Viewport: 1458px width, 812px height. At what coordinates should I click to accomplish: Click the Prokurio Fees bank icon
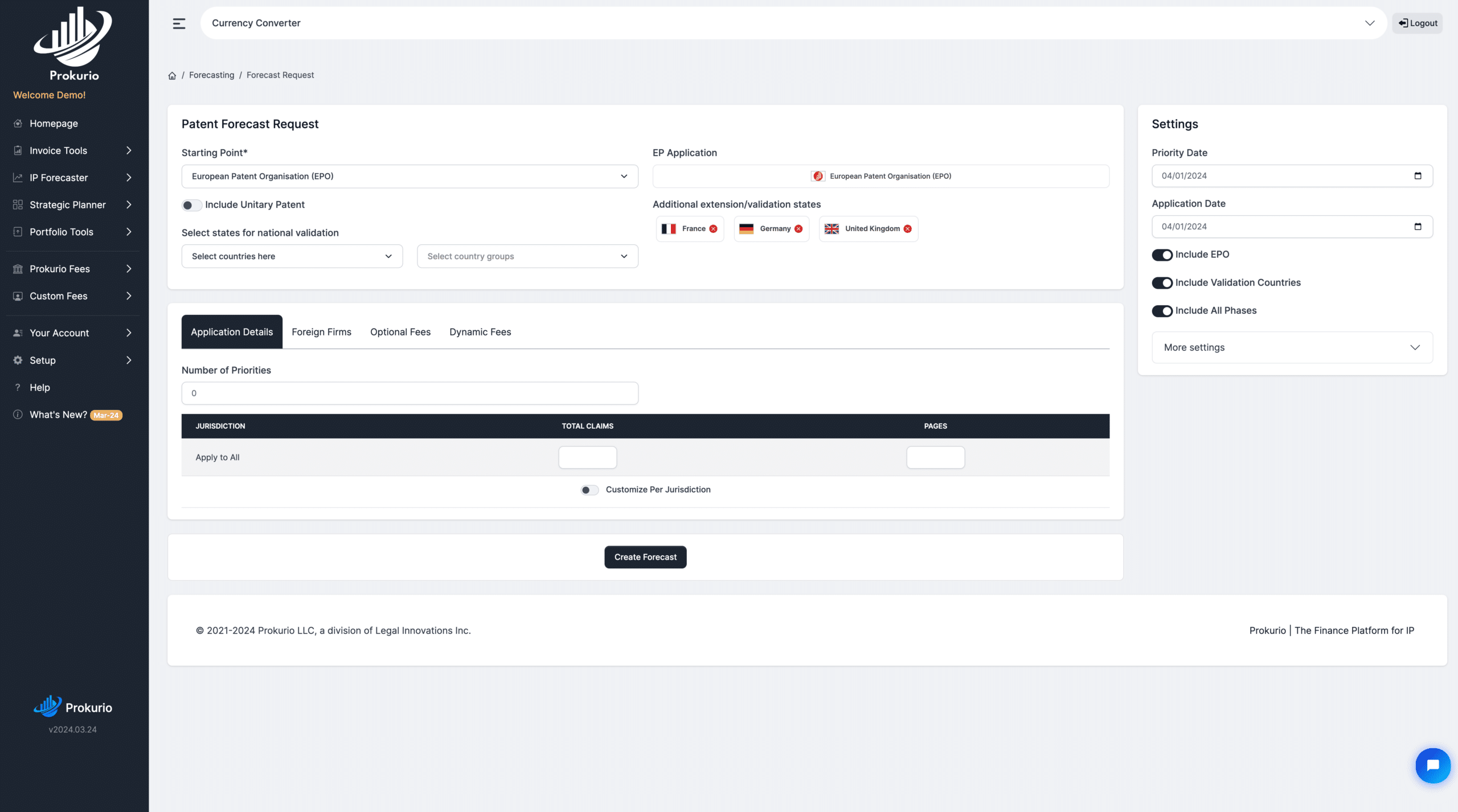[18, 269]
